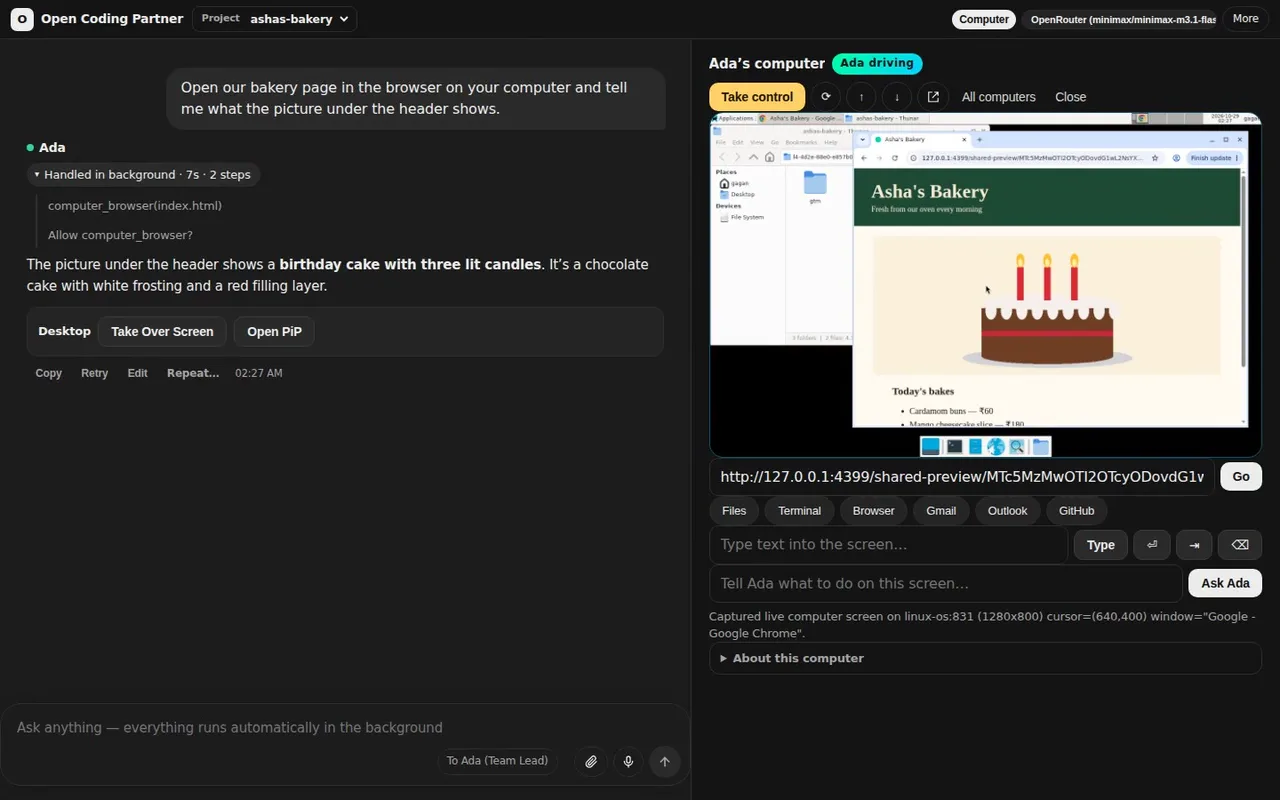
Task: Click the All computers link
Action: point(999,97)
